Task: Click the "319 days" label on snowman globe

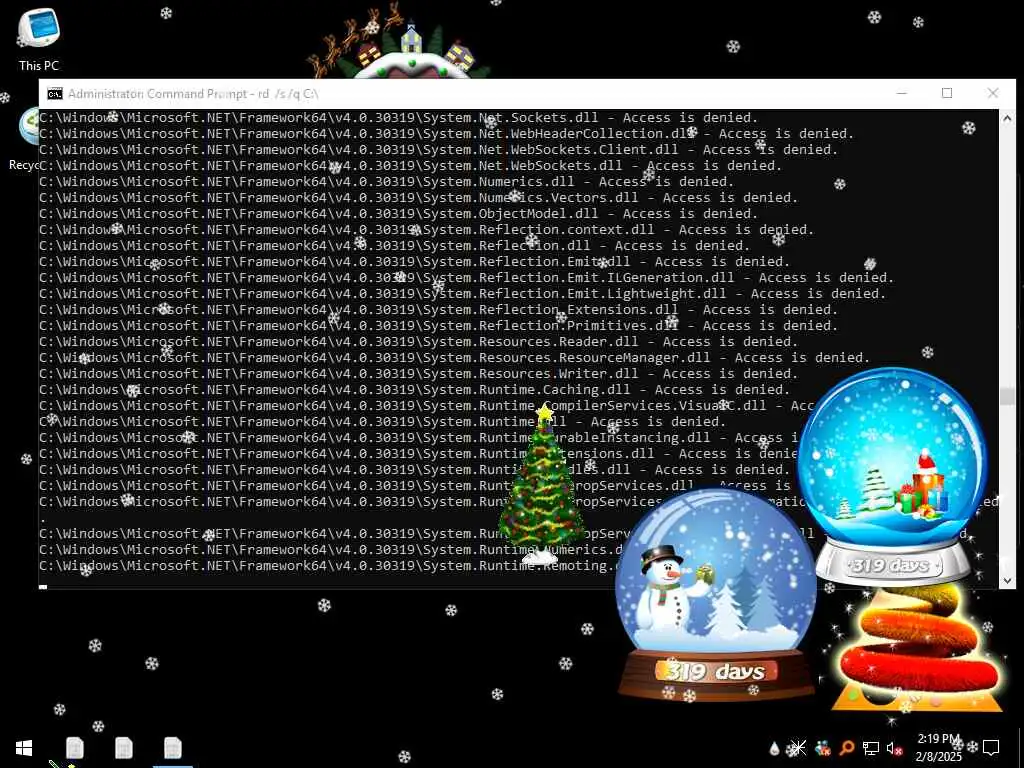Action: pyautogui.click(x=716, y=671)
